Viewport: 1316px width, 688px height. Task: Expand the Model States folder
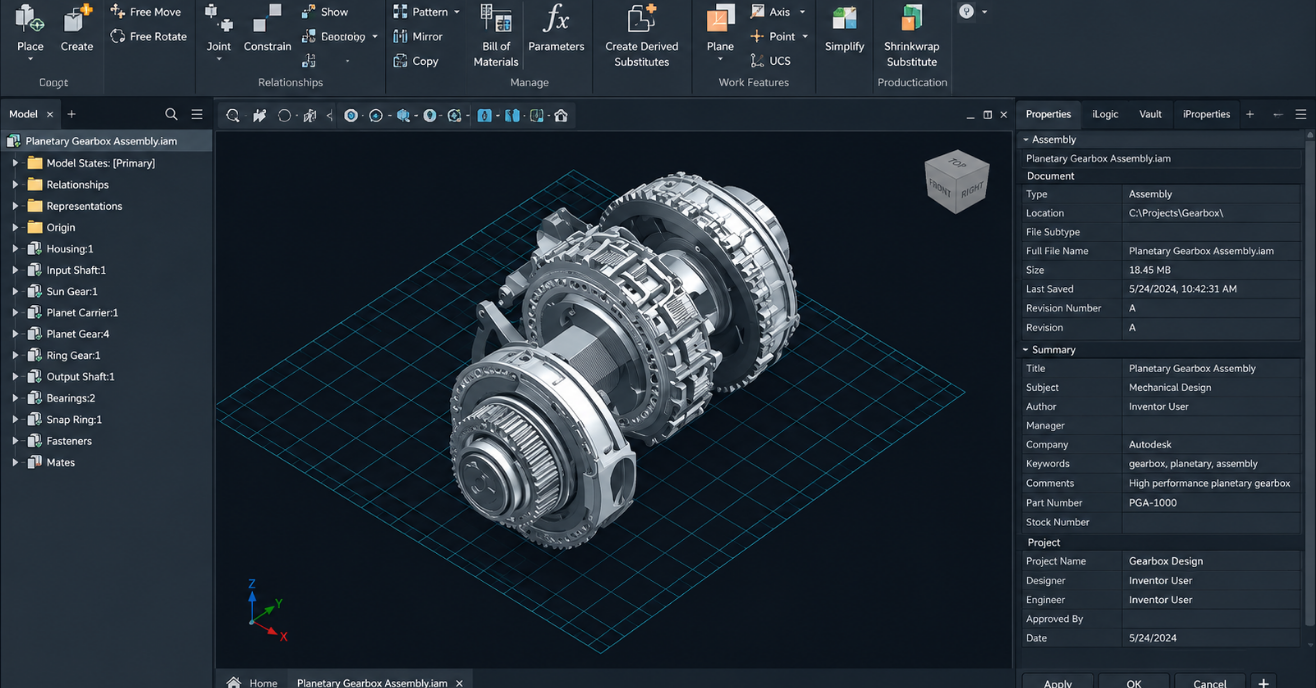tap(15, 163)
